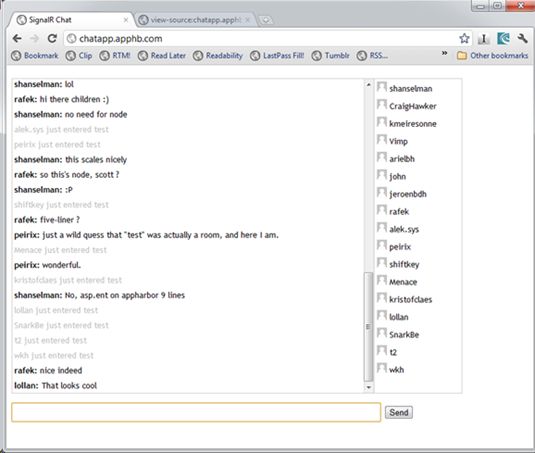Click message "shanselman: no need for node"
This screenshot has width=535, height=453.
pos(71,114)
